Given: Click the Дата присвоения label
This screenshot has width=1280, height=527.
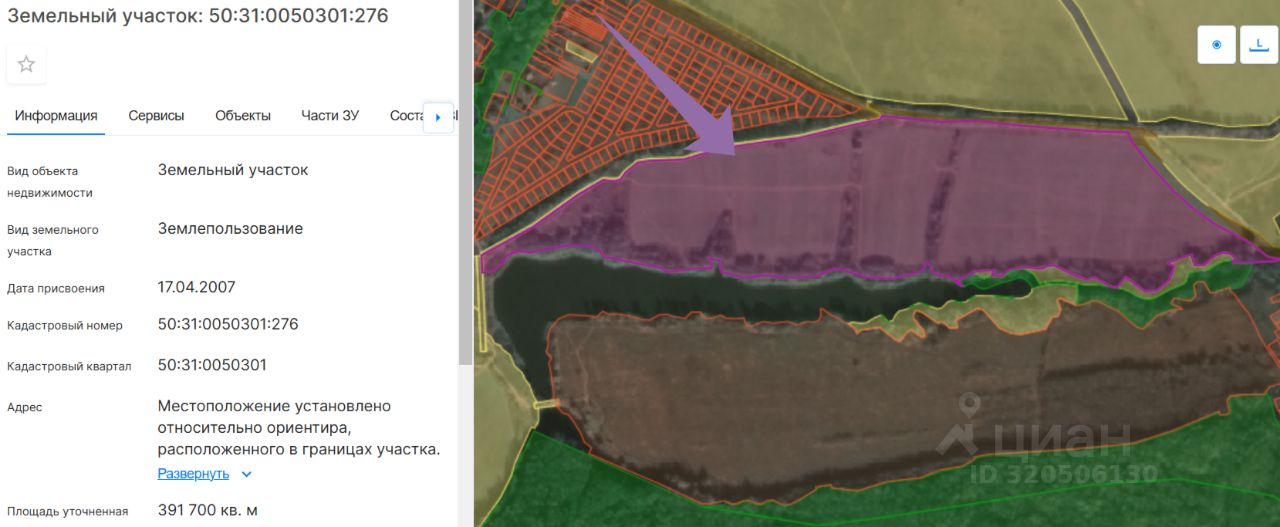Looking at the screenshot, I should tap(56, 288).
